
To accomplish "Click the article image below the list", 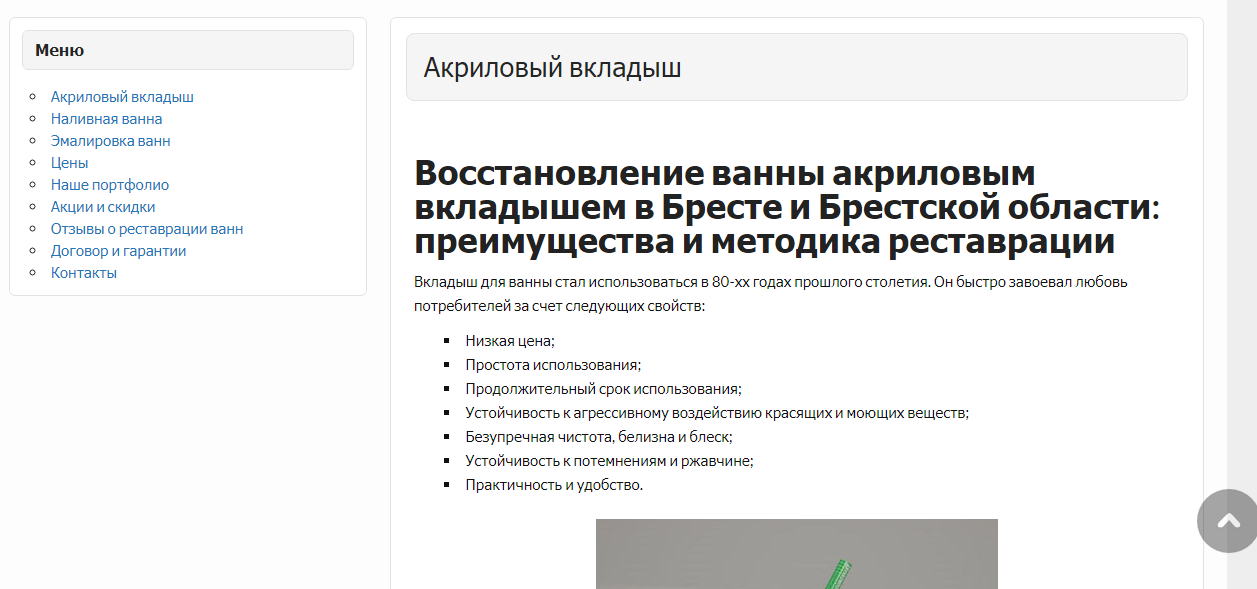I will (797, 554).
